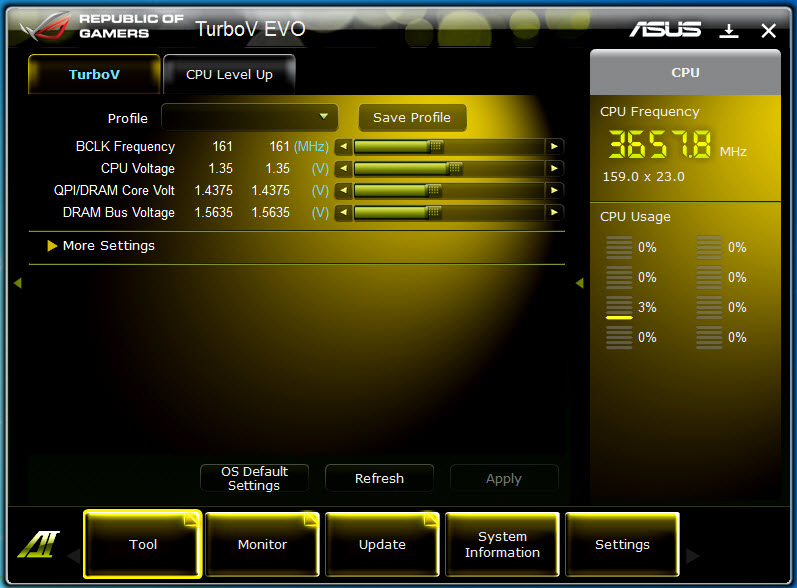Viewport: 797px width, 588px height.
Task: Decrease BCLK Frequency with left arrow
Action: tap(344, 146)
